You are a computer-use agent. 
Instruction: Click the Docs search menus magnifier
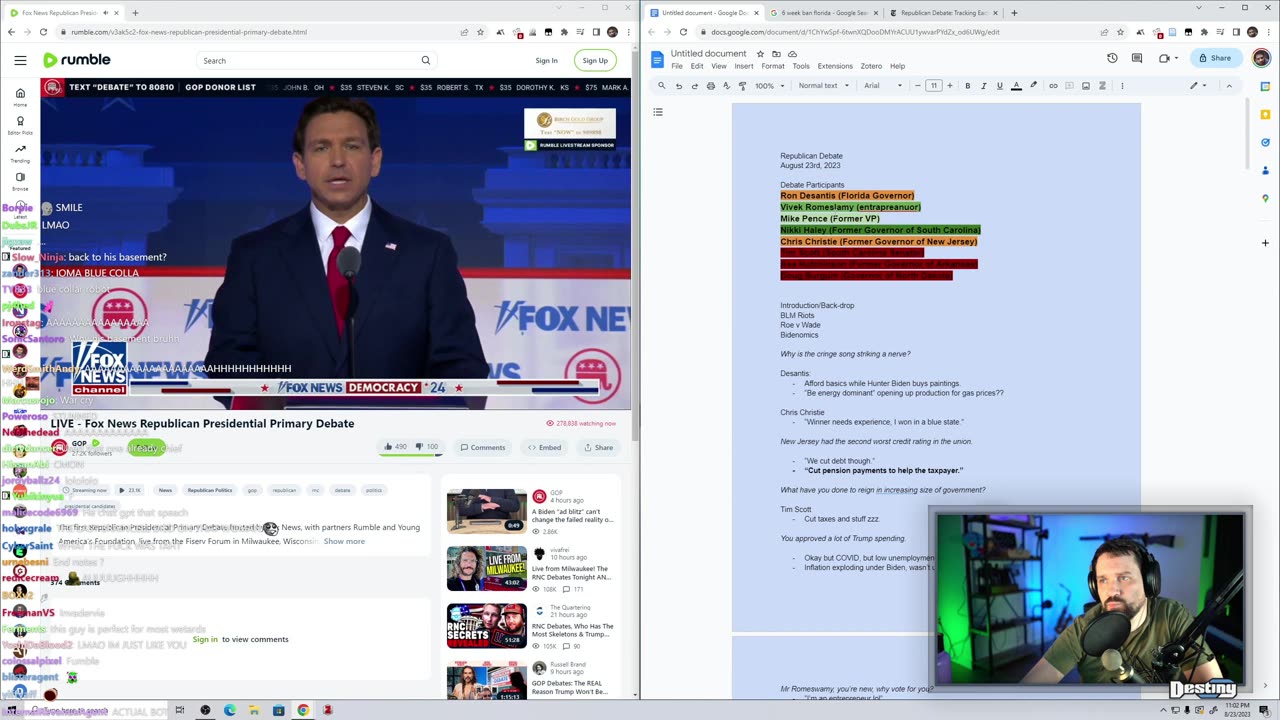661,86
